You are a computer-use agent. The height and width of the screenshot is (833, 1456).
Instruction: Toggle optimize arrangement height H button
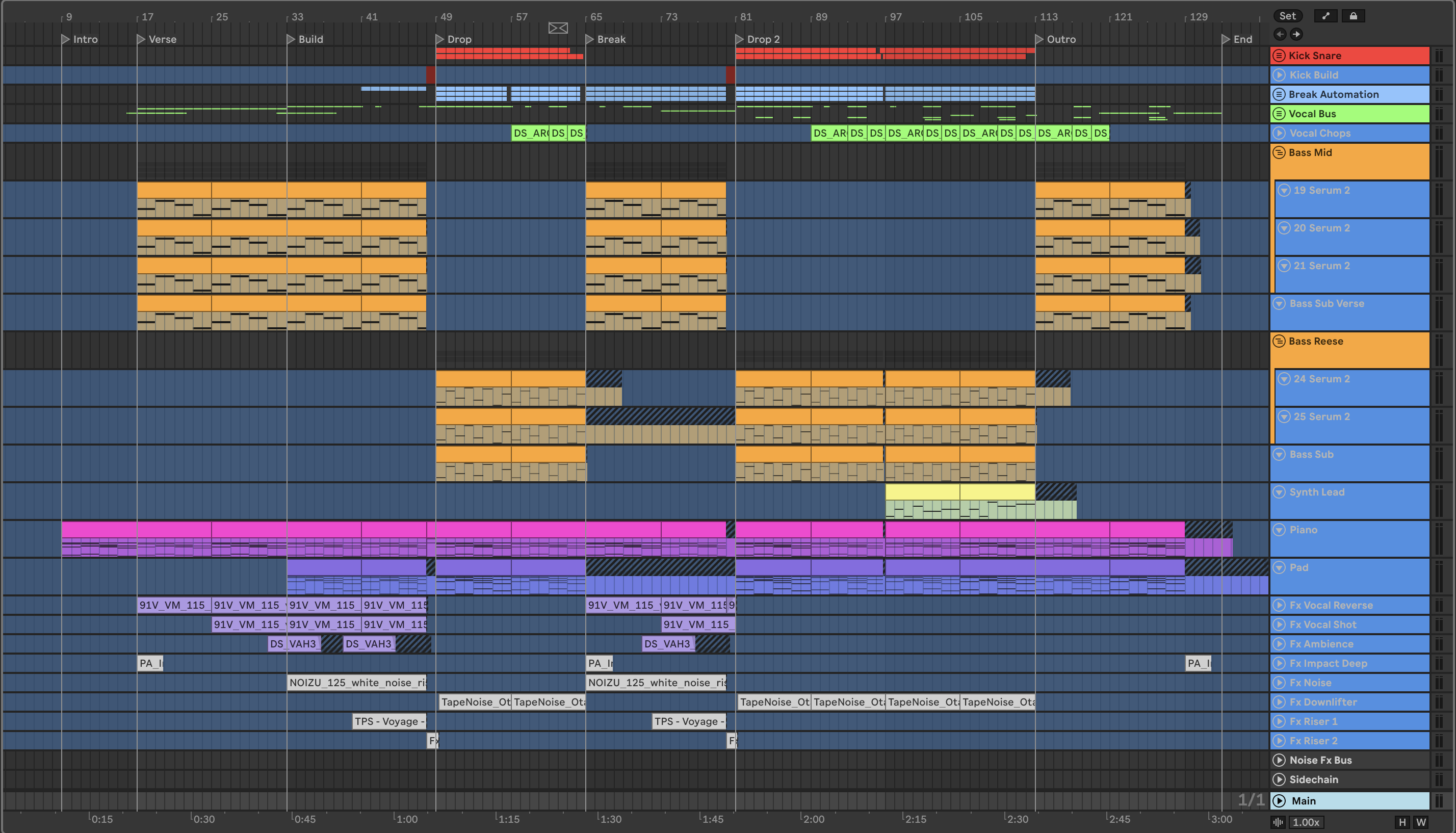point(1401,822)
